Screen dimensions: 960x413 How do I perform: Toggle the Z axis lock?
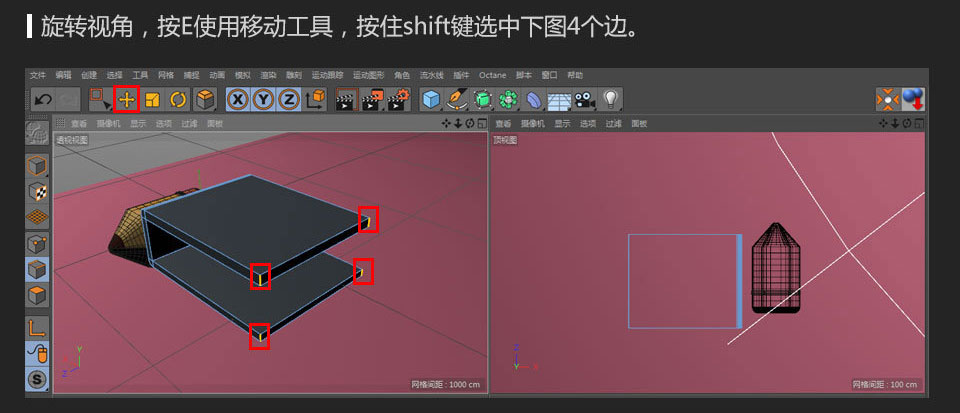point(289,100)
